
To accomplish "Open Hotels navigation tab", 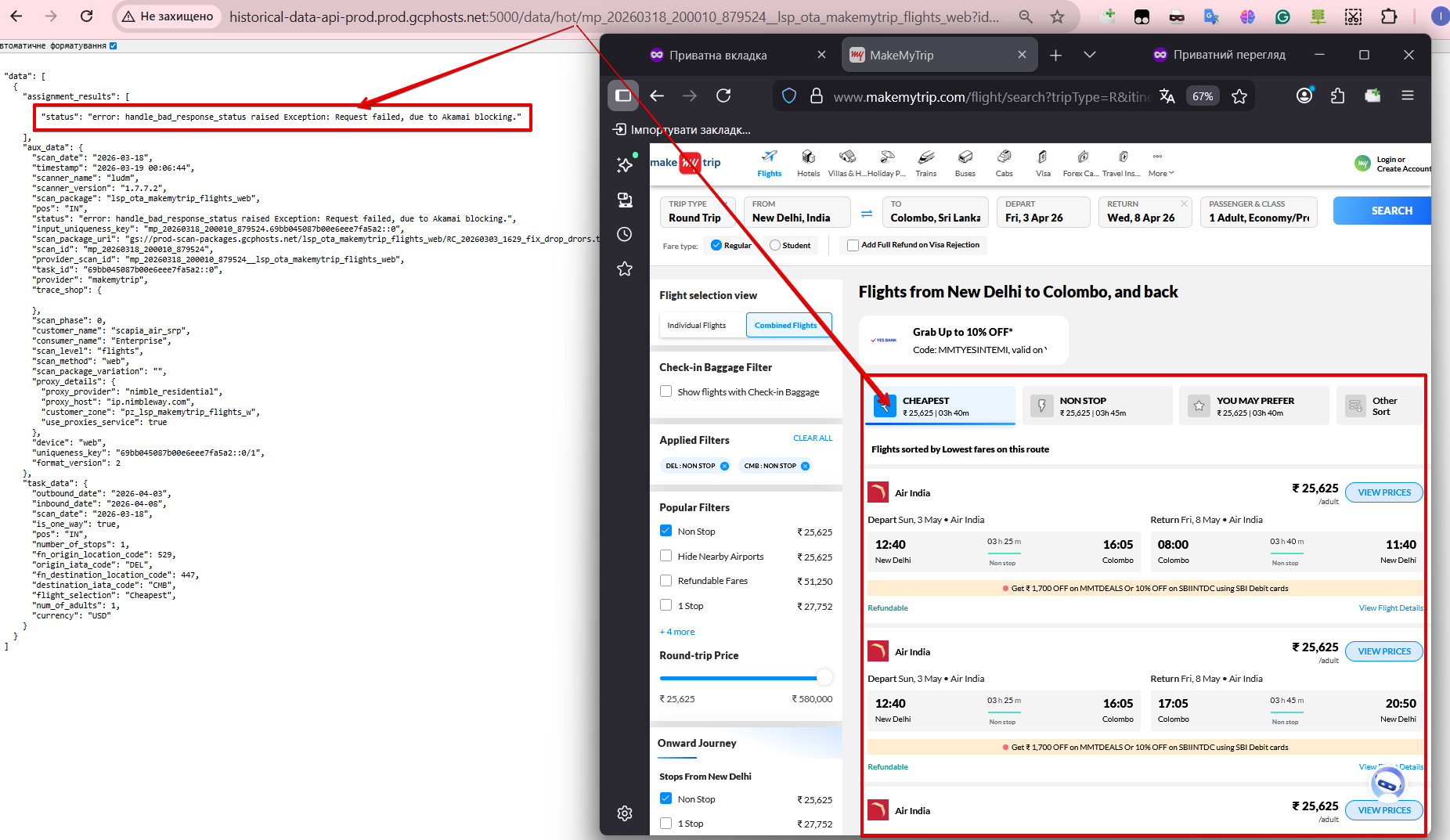I will pyautogui.click(x=809, y=164).
